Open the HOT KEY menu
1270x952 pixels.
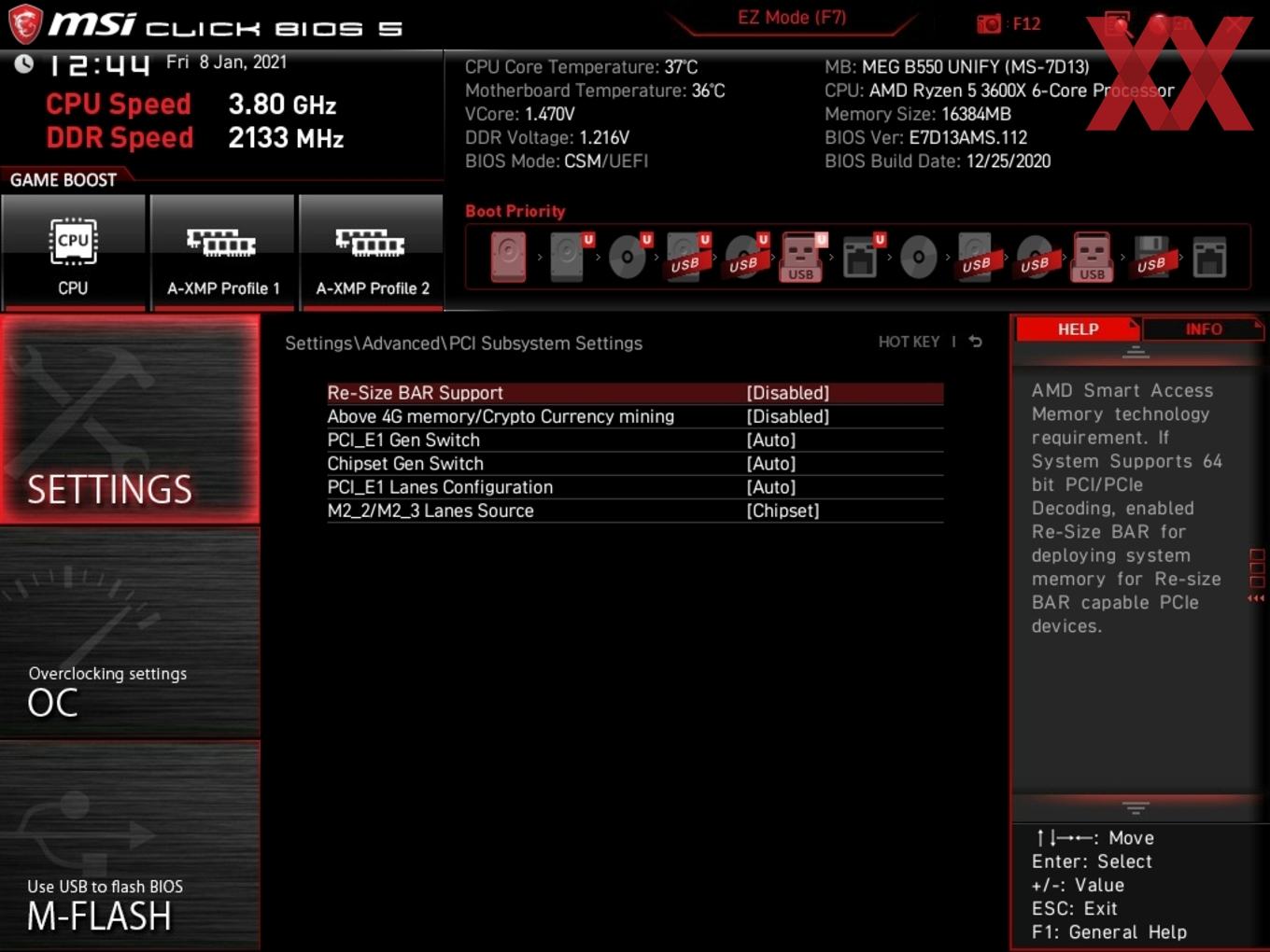pos(909,343)
